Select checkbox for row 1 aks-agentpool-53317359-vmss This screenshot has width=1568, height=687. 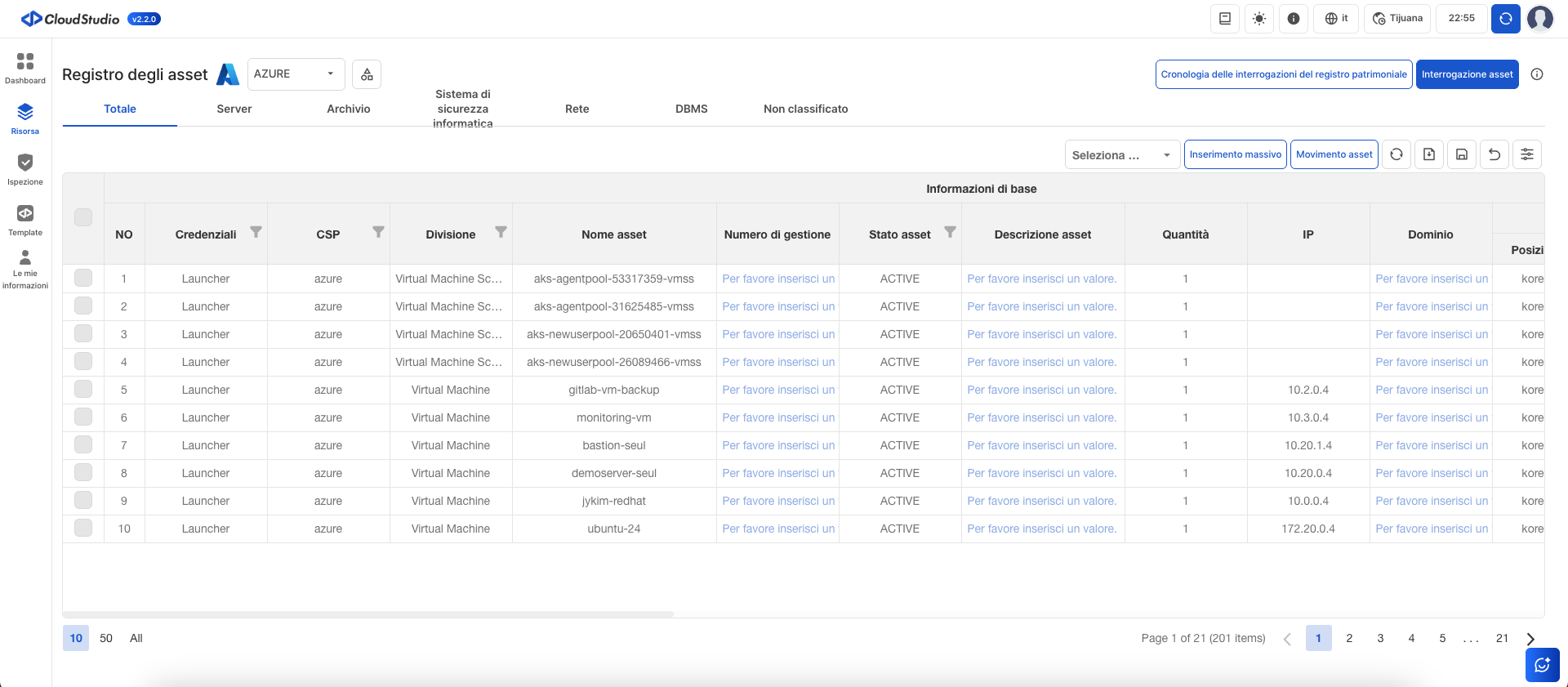(83, 279)
